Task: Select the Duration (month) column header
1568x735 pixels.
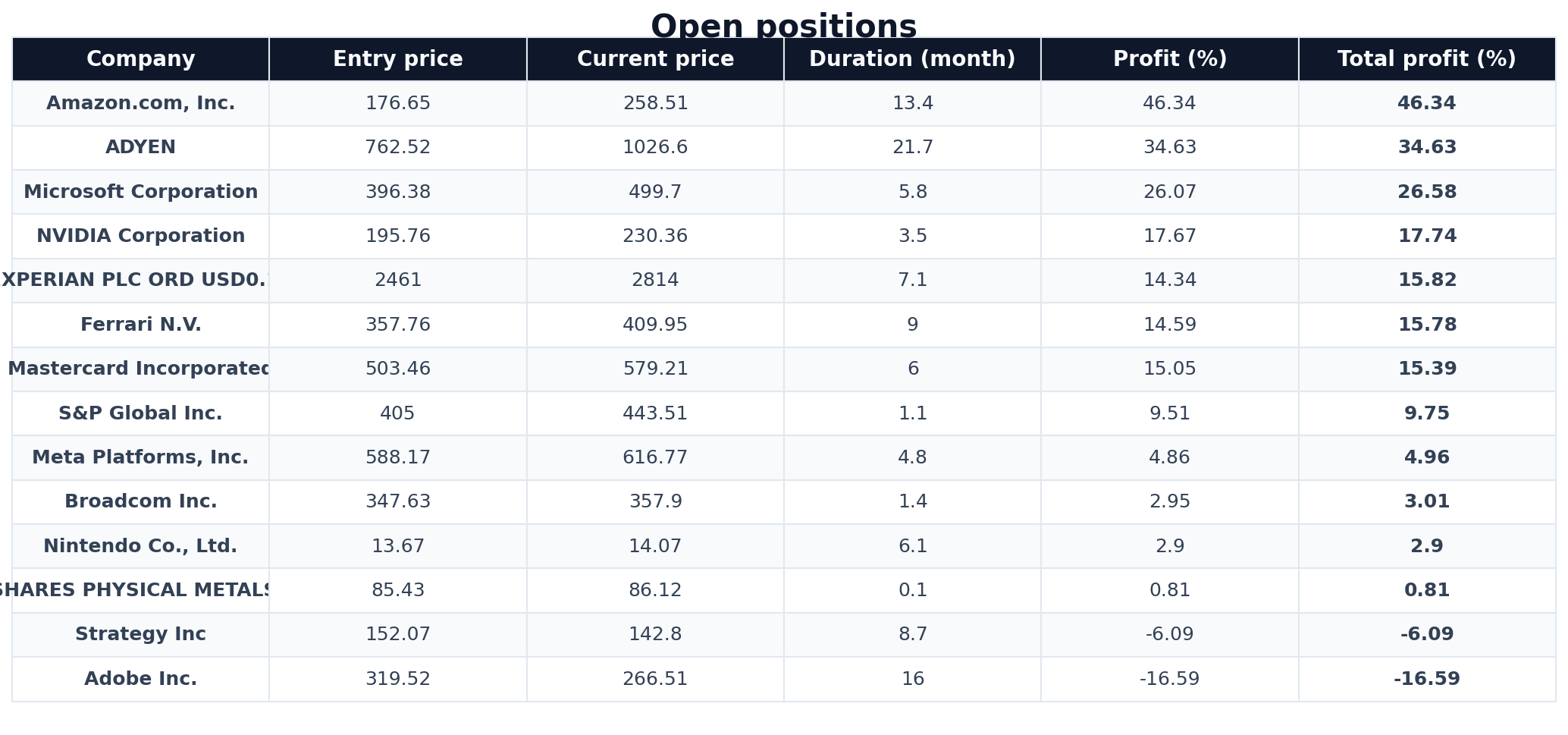Action: (x=912, y=59)
